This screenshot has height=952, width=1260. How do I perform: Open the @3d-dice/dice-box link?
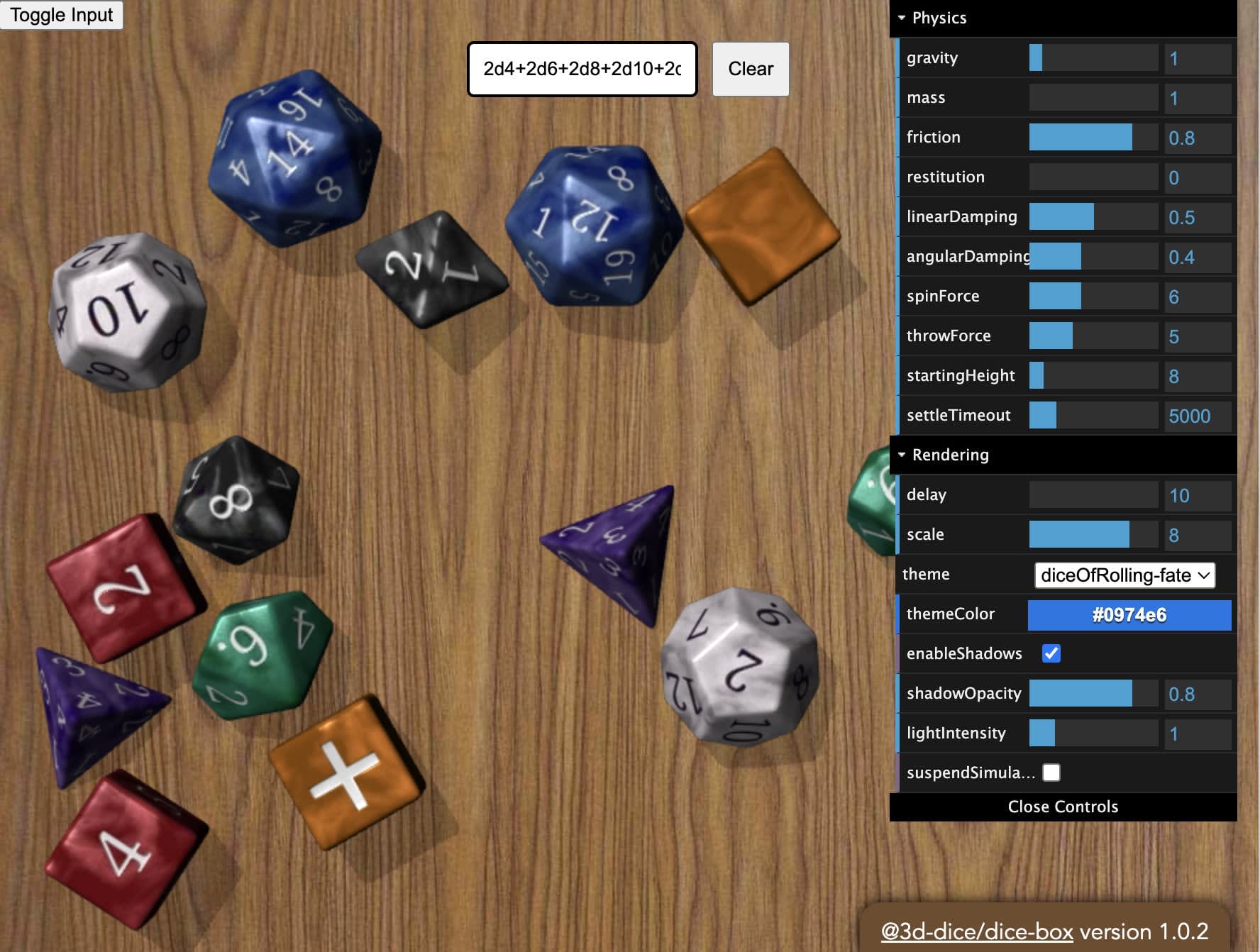977,931
